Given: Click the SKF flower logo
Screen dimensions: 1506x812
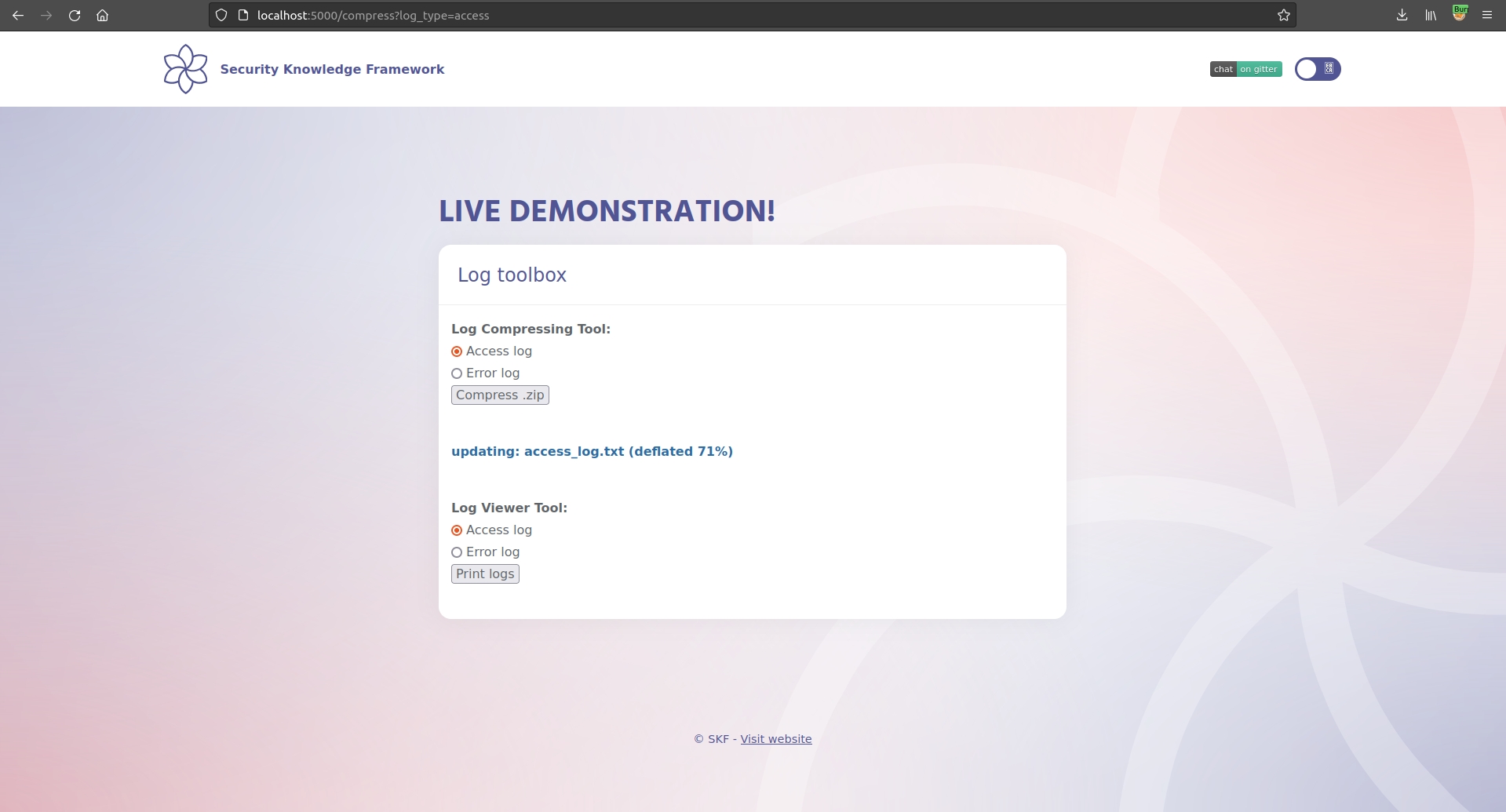Looking at the screenshot, I should [x=186, y=69].
